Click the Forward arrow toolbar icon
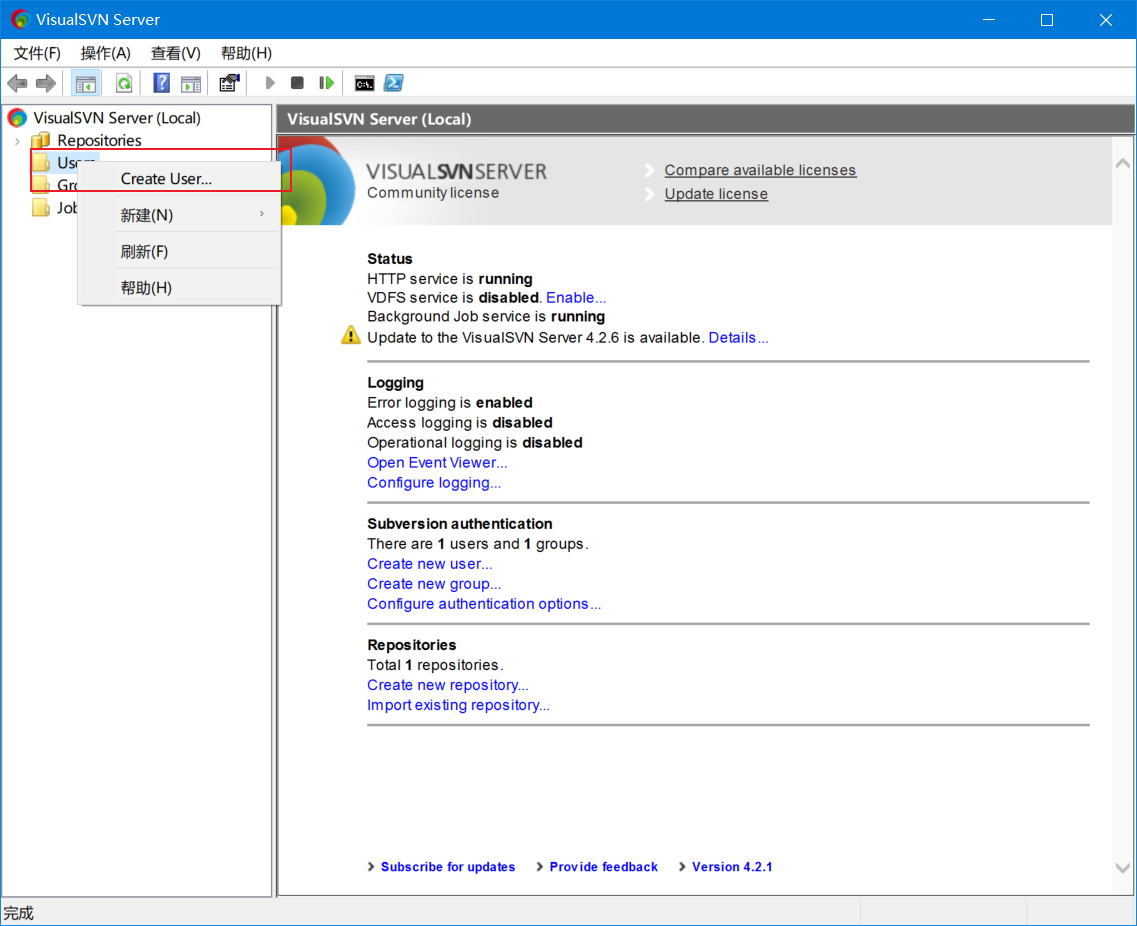 (46, 83)
